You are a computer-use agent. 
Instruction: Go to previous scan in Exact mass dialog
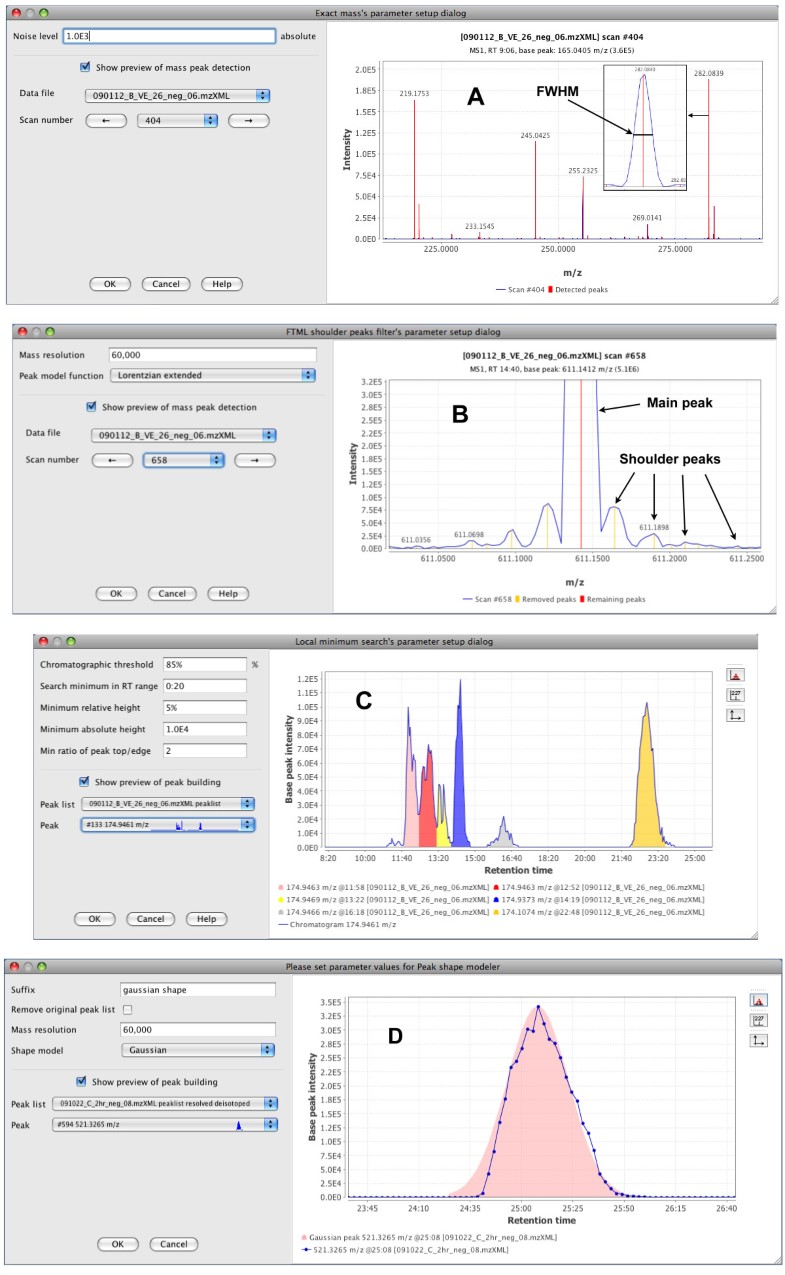(106, 120)
